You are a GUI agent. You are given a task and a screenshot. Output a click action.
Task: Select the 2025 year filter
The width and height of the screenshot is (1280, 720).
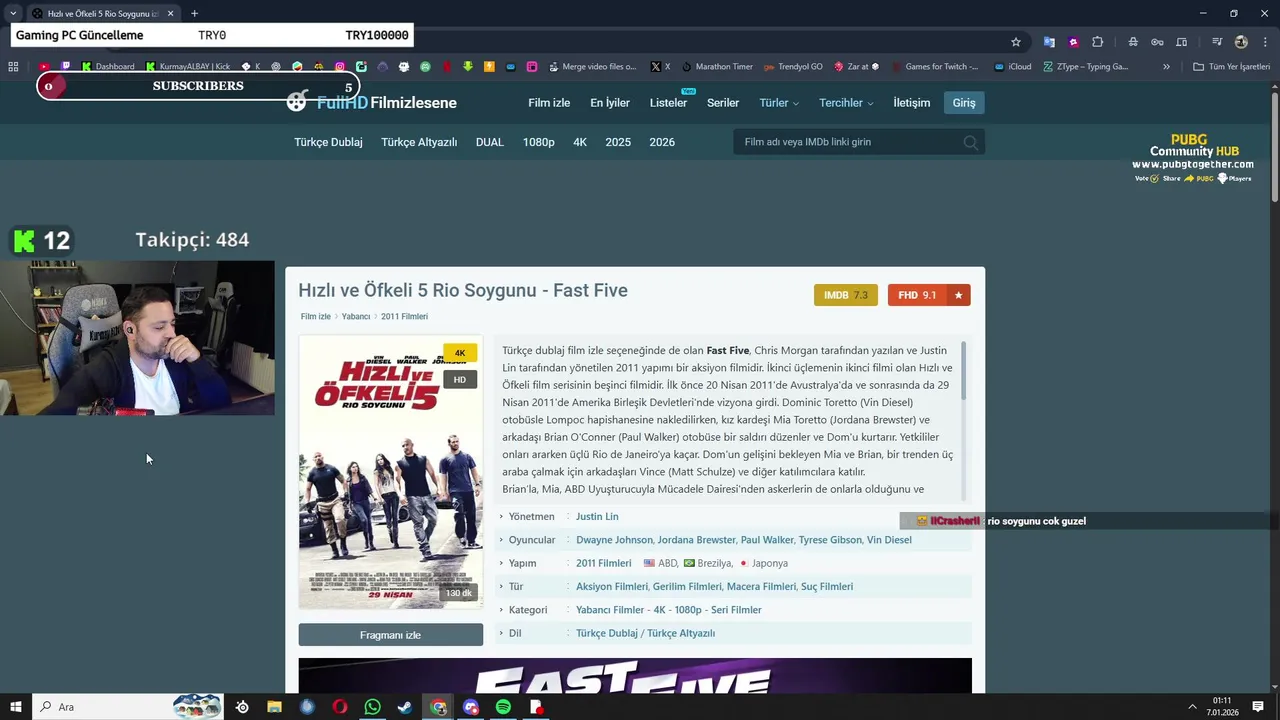pyautogui.click(x=618, y=142)
